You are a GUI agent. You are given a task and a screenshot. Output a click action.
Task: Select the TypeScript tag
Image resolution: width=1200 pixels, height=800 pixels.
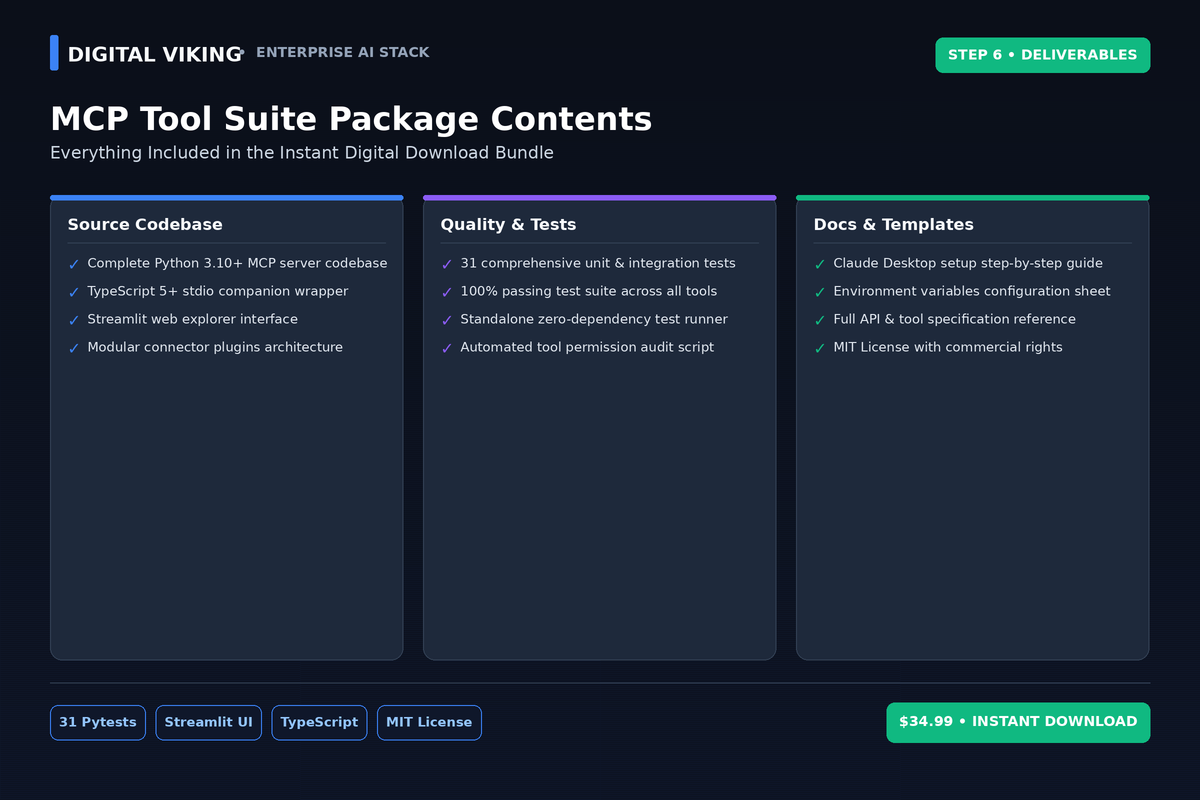pos(319,722)
